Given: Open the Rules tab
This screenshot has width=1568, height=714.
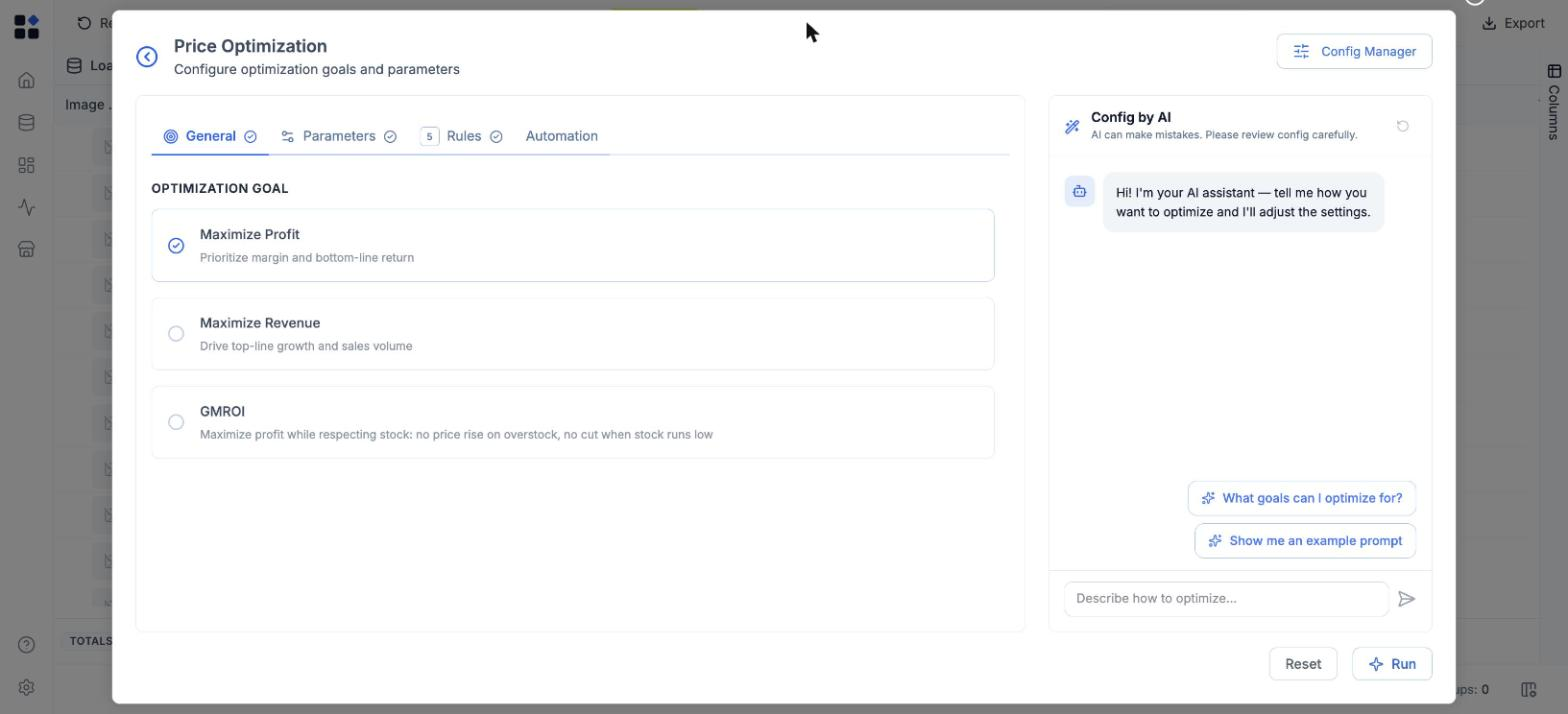Looking at the screenshot, I should click(461, 136).
